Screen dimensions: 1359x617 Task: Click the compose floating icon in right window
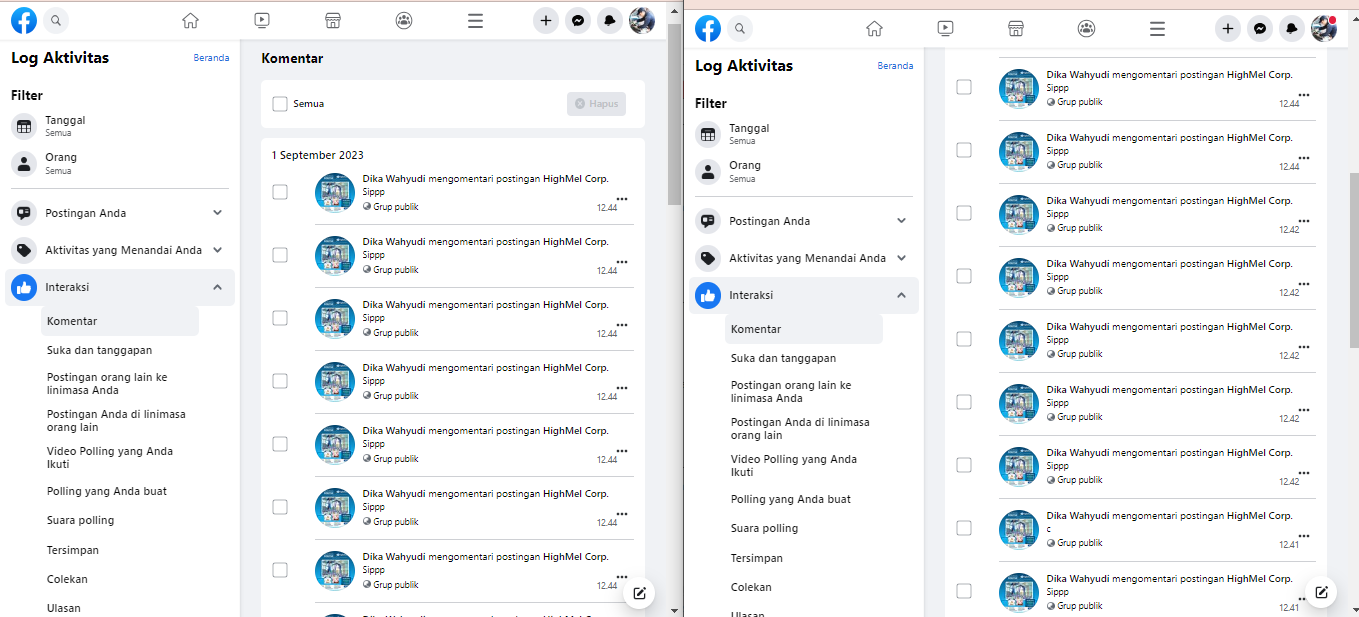(1321, 592)
